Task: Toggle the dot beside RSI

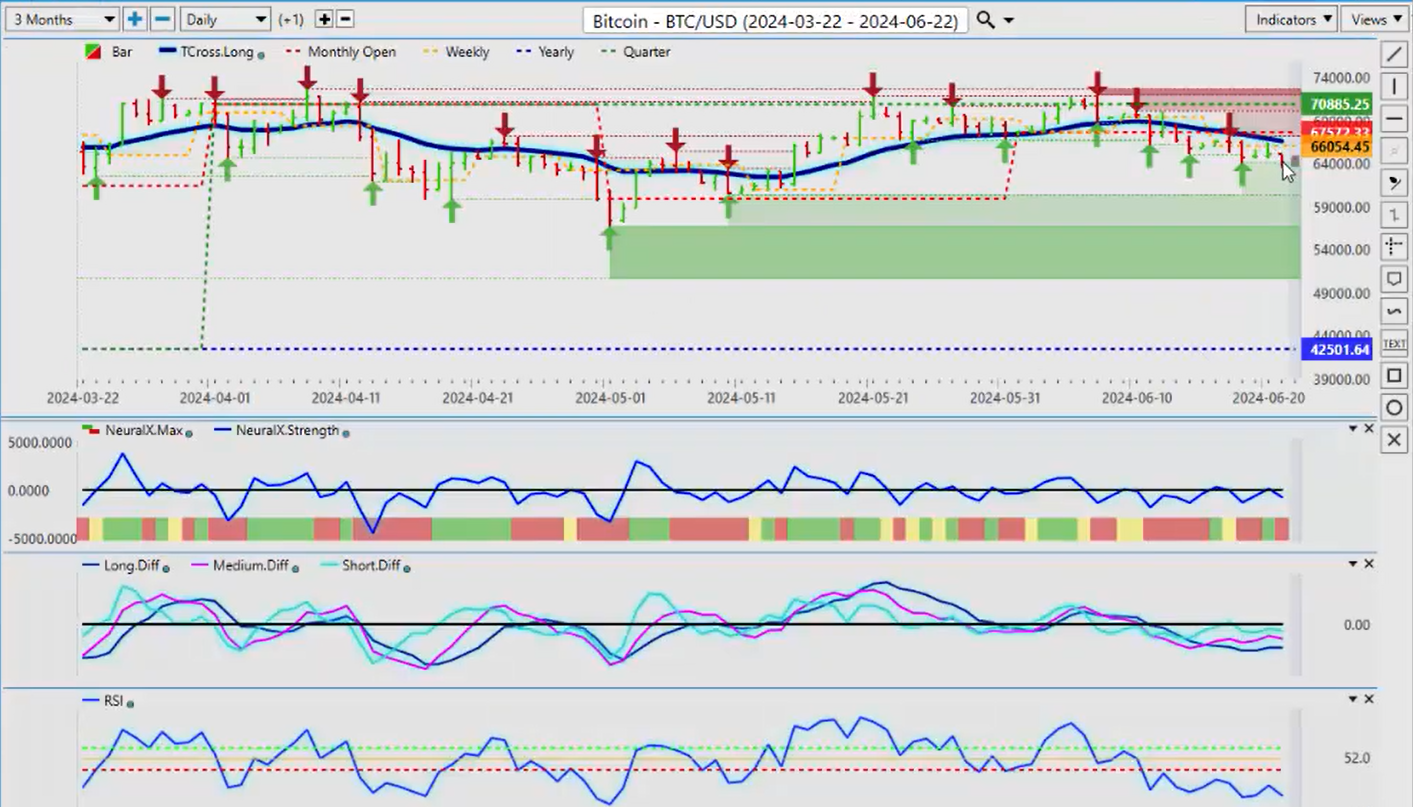Action: [x=130, y=703]
